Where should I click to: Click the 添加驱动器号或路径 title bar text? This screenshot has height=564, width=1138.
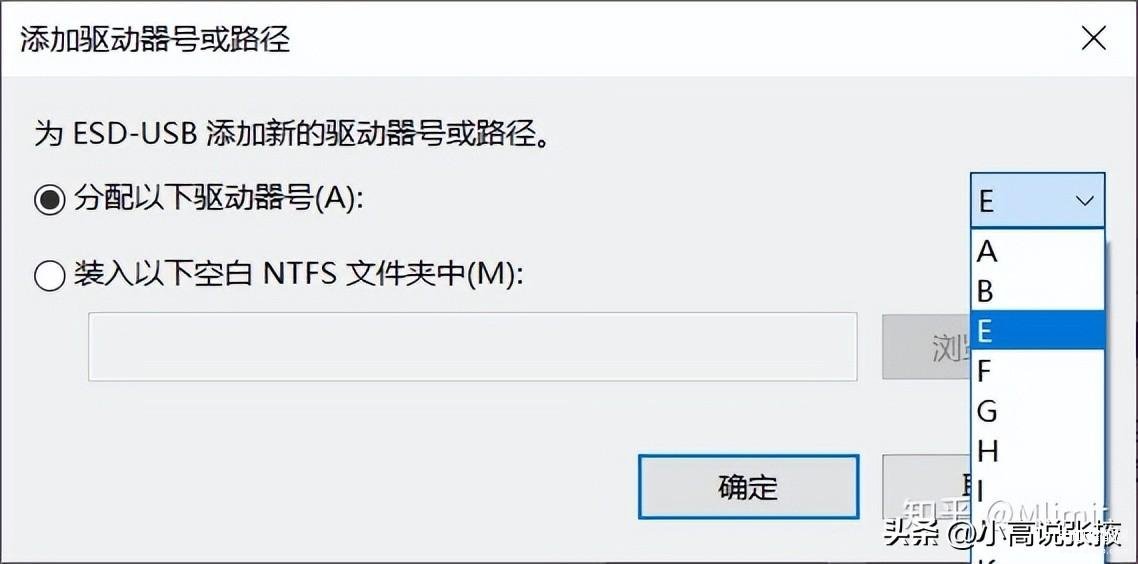click(155, 38)
